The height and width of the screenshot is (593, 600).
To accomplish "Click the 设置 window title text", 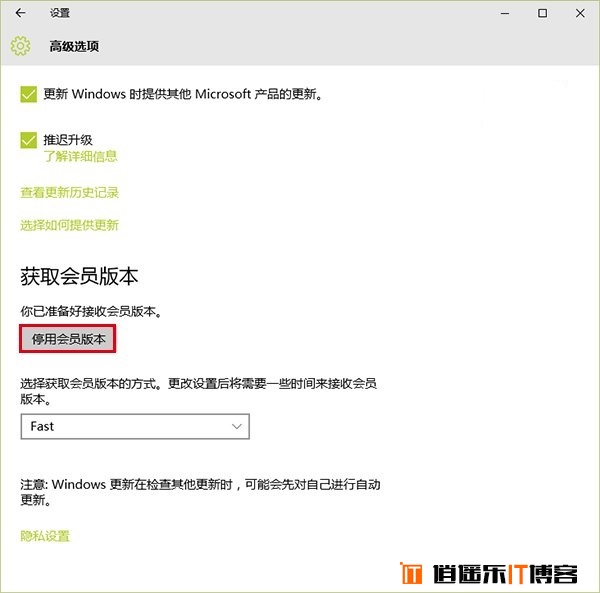I will pos(60,13).
